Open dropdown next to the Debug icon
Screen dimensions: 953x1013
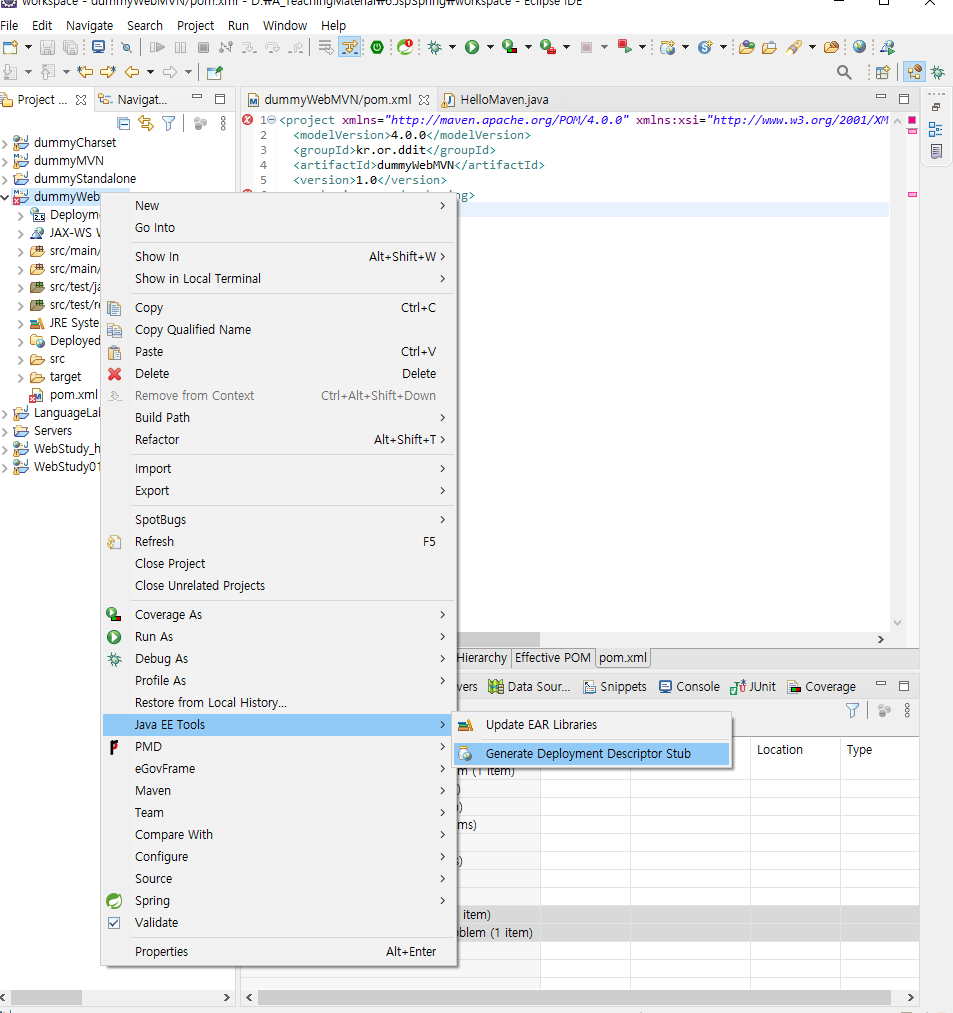pos(452,47)
